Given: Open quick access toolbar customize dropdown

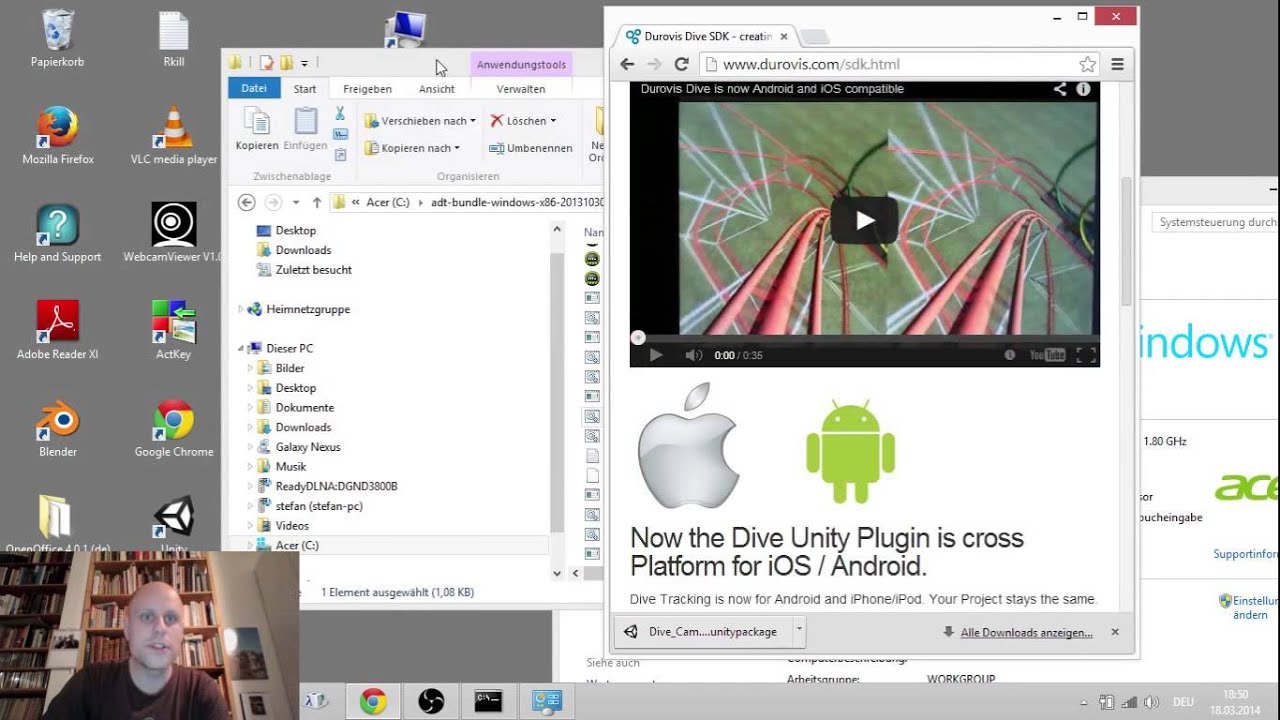Looking at the screenshot, I should 304,63.
